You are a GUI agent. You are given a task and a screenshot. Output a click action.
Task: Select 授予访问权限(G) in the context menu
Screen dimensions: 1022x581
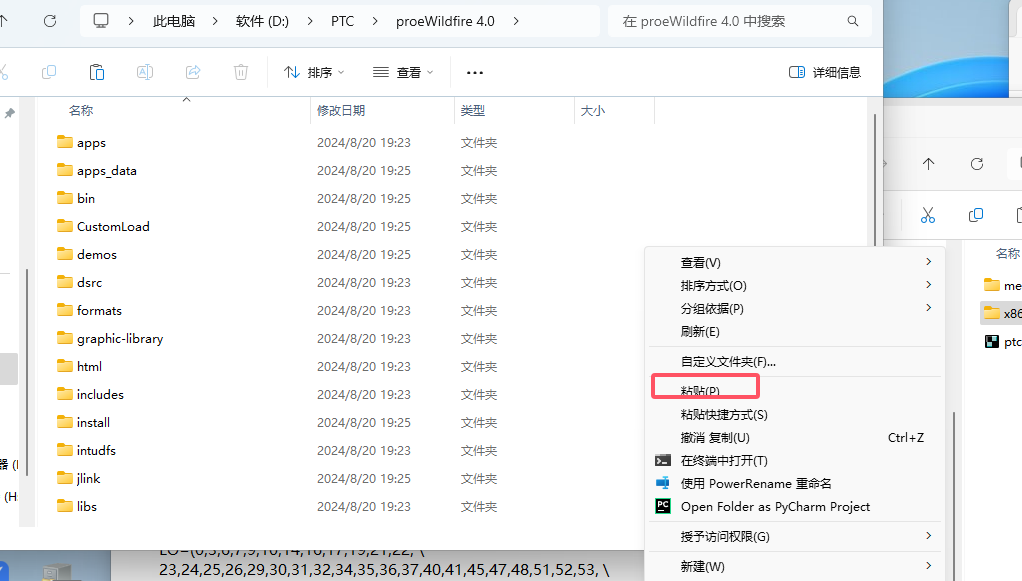click(x=795, y=536)
